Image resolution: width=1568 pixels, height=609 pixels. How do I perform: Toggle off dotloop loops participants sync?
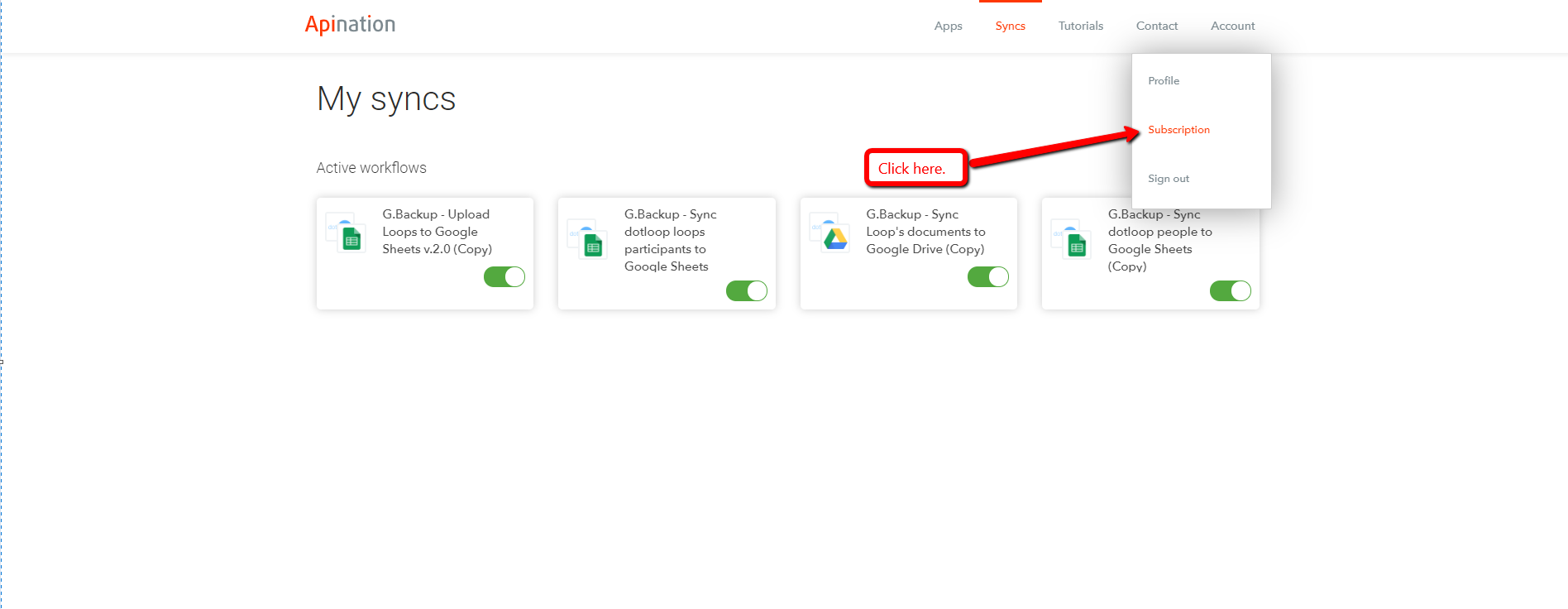pyautogui.click(x=747, y=290)
